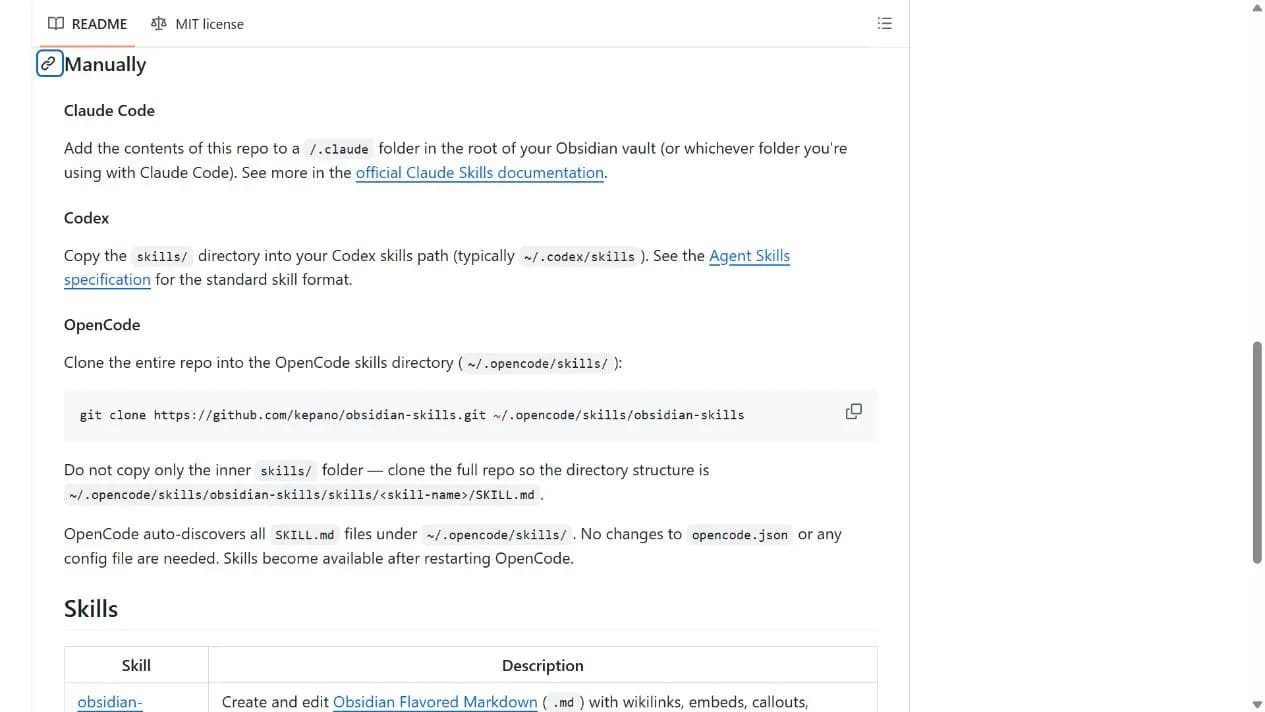Click the MIT license scale icon
The width and height of the screenshot is (1265, 712).
pos(158,23)
